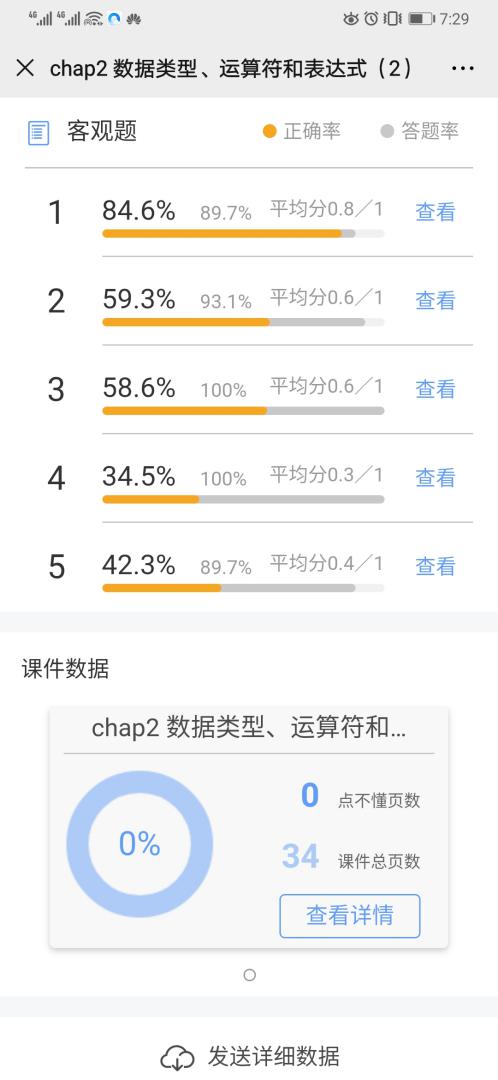Tap the gray 答题率 legend dot
The height and width of the screenshot is (1080, 498).
tap(387, 131)
